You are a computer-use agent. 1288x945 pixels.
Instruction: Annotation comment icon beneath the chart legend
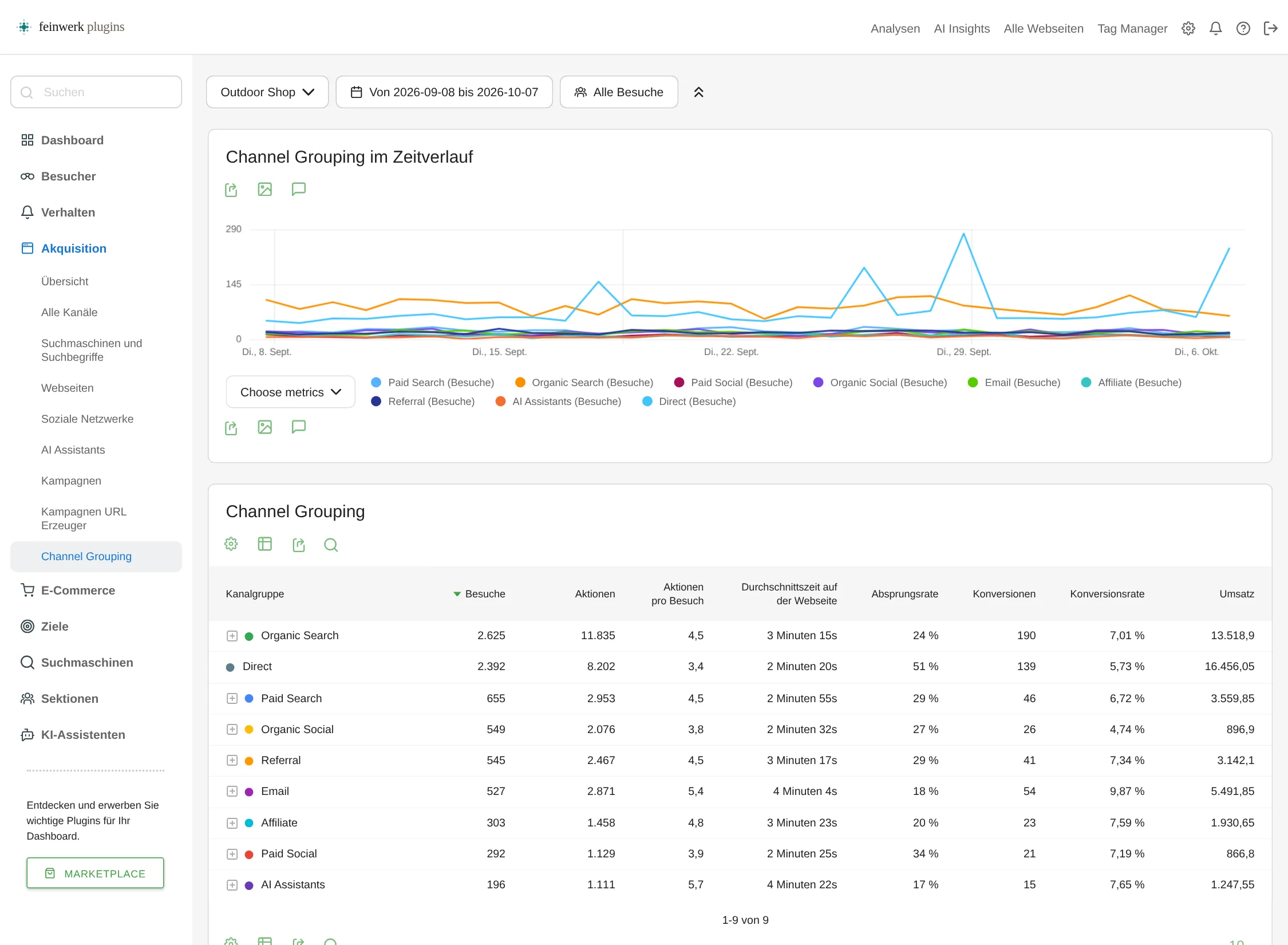[299, 427]
